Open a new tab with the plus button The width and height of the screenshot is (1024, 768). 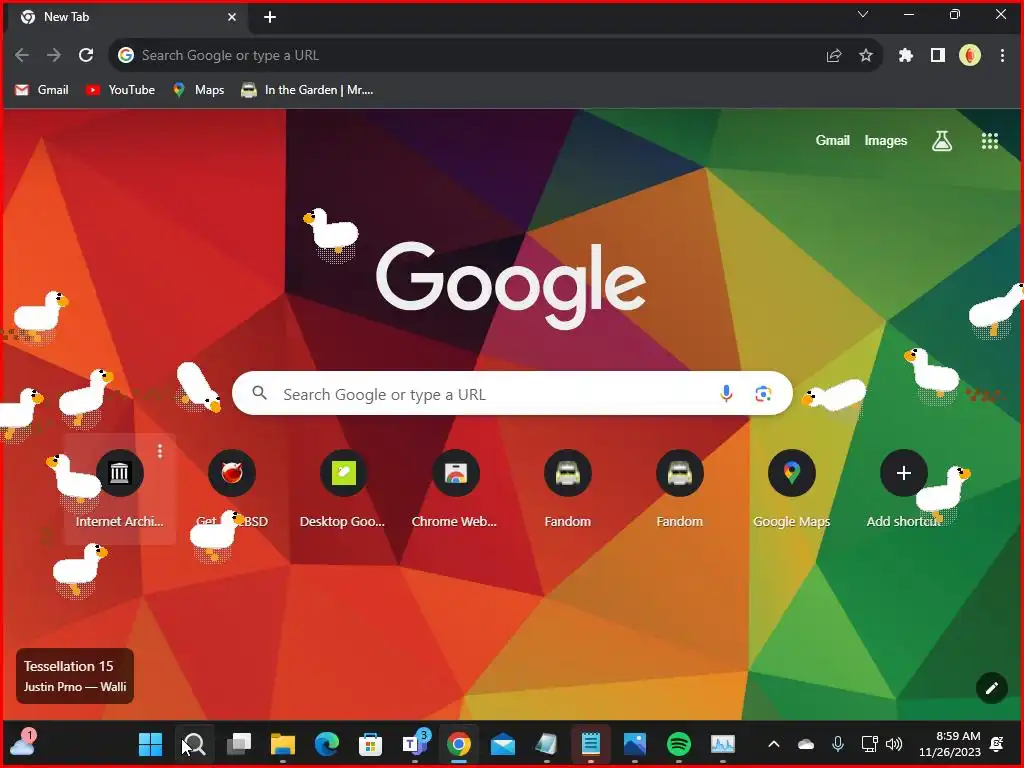270,17
